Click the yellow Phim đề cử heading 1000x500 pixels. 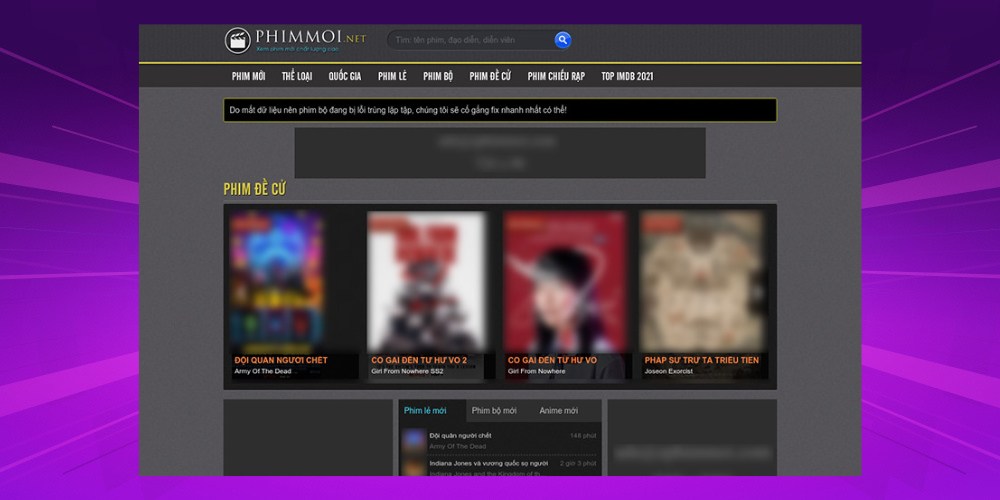click(254, 189)
